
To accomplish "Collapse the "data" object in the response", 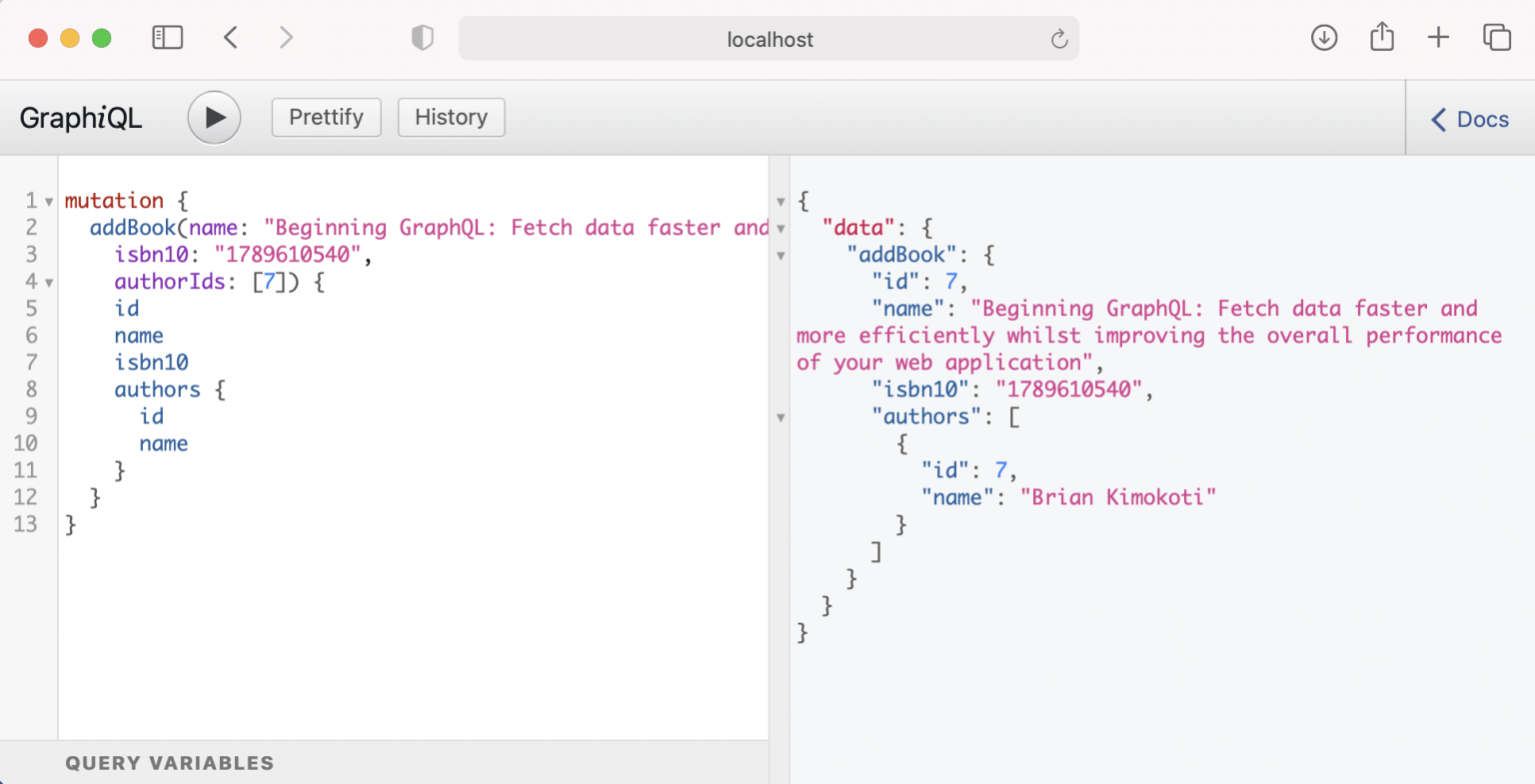I will pos(780,229).
